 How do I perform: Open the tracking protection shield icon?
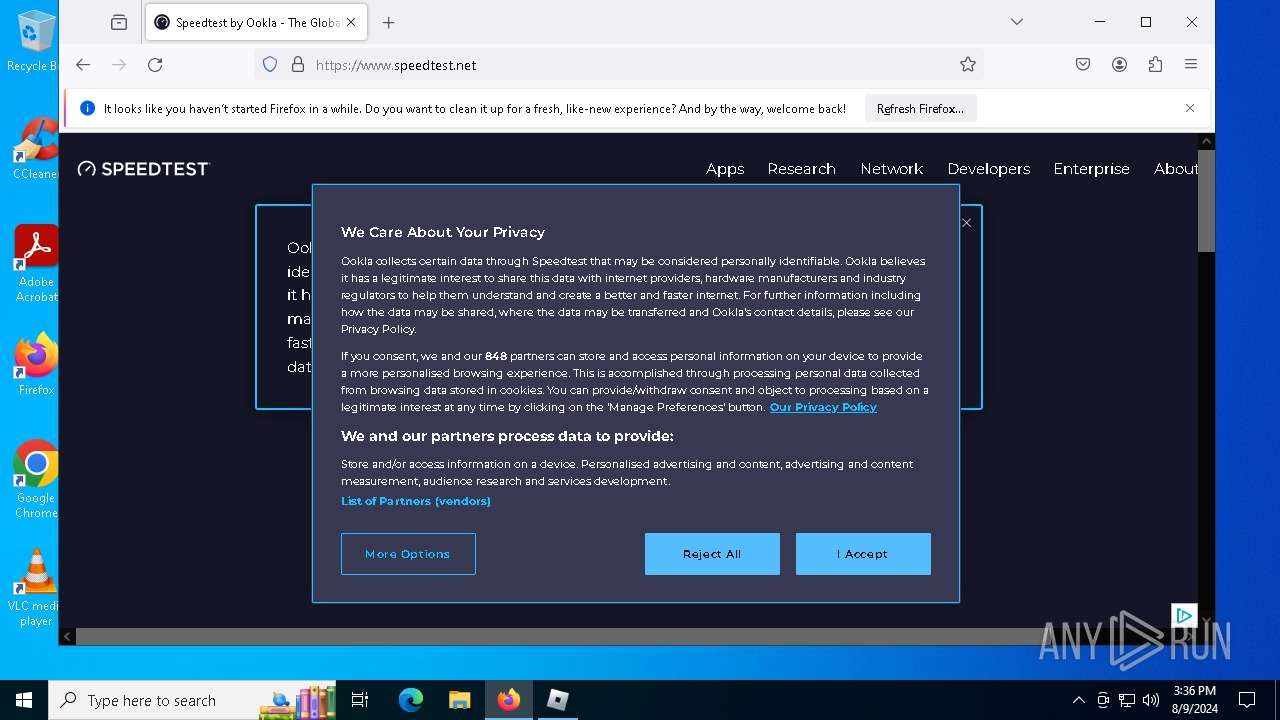tap(270, 64)
